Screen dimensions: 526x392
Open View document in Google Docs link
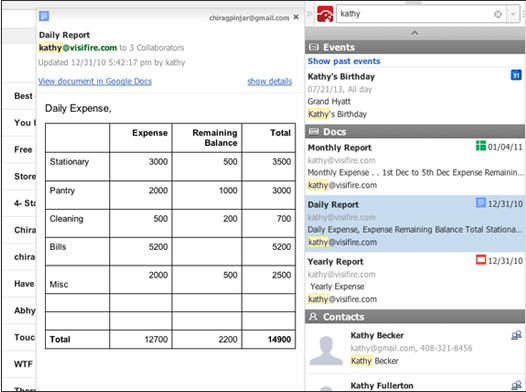(95, 81)
